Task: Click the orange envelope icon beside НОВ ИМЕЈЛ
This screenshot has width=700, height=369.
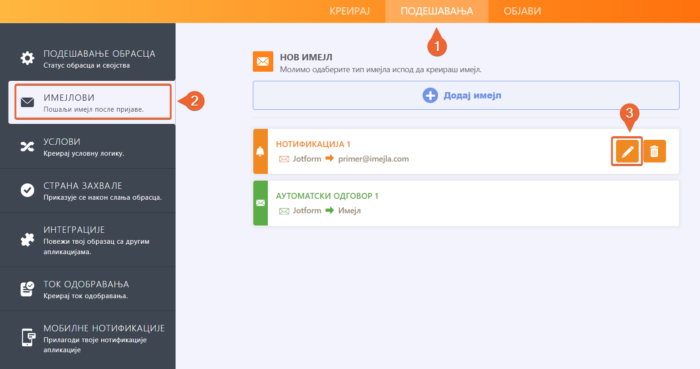Action: pos(263,62)
